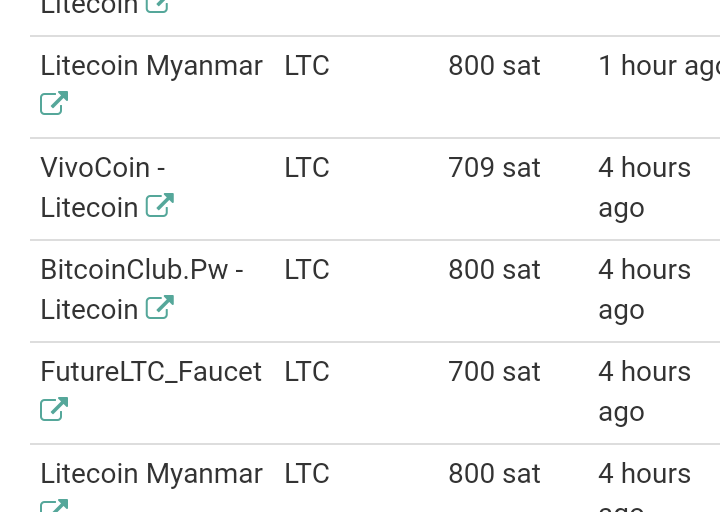Click the 1 hour ago timestamp
The image size is (720, 512).
coord(657,66)
